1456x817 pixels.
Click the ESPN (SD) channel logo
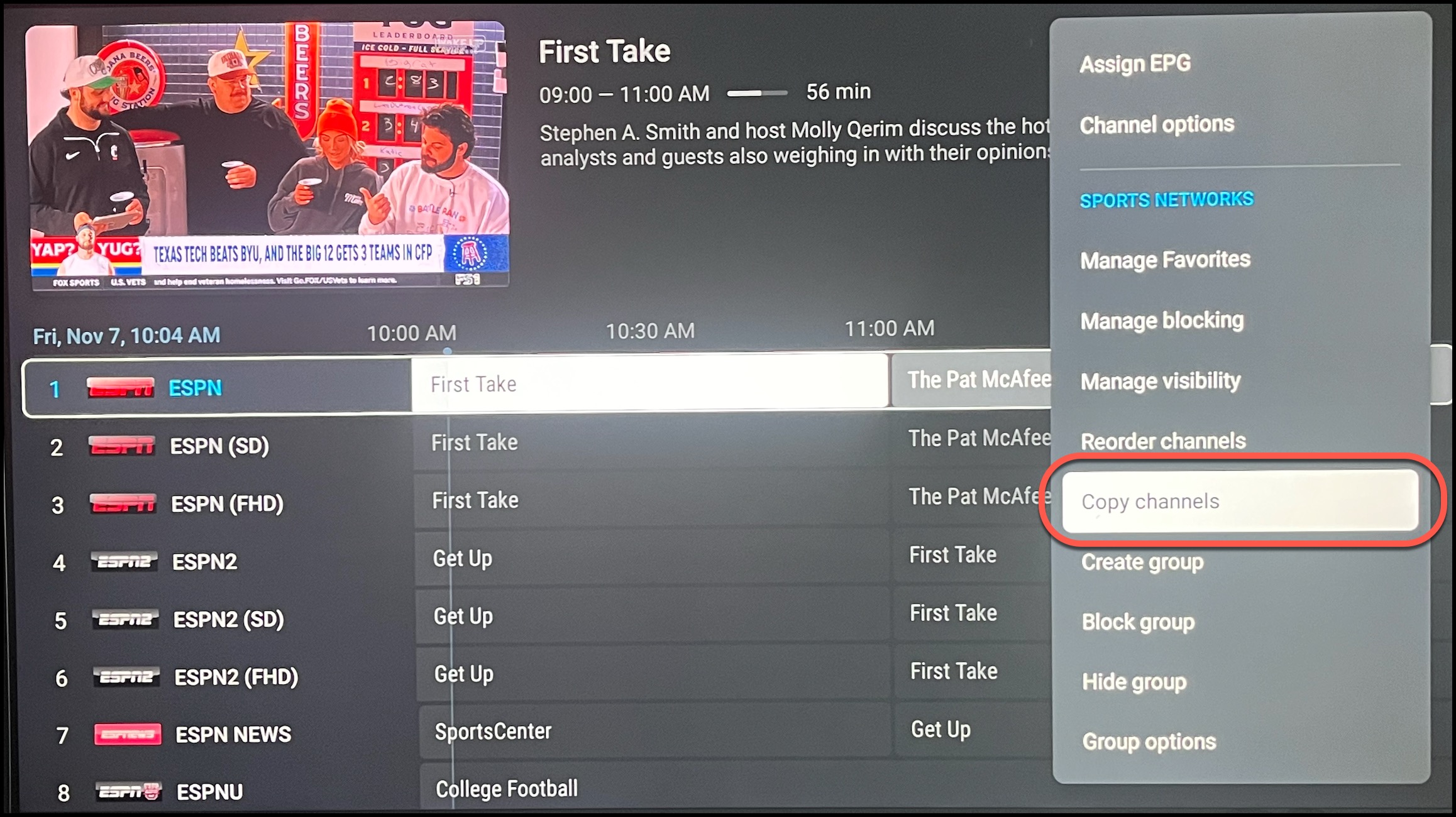point(122,446)
